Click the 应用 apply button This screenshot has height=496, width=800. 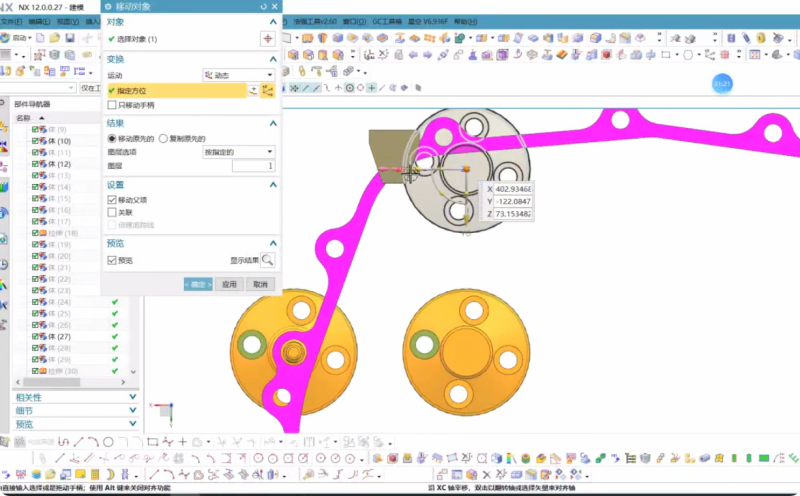pyautogui.click(x=229, y=284)
